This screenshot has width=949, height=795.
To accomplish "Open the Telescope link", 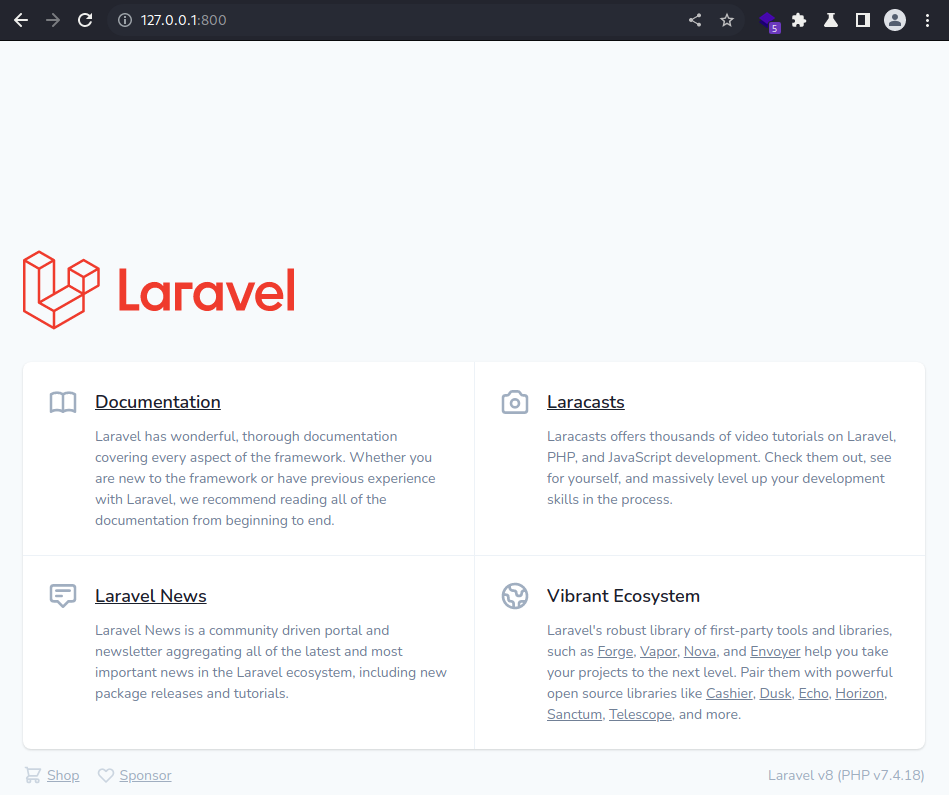I will click(x=640, y=715).
